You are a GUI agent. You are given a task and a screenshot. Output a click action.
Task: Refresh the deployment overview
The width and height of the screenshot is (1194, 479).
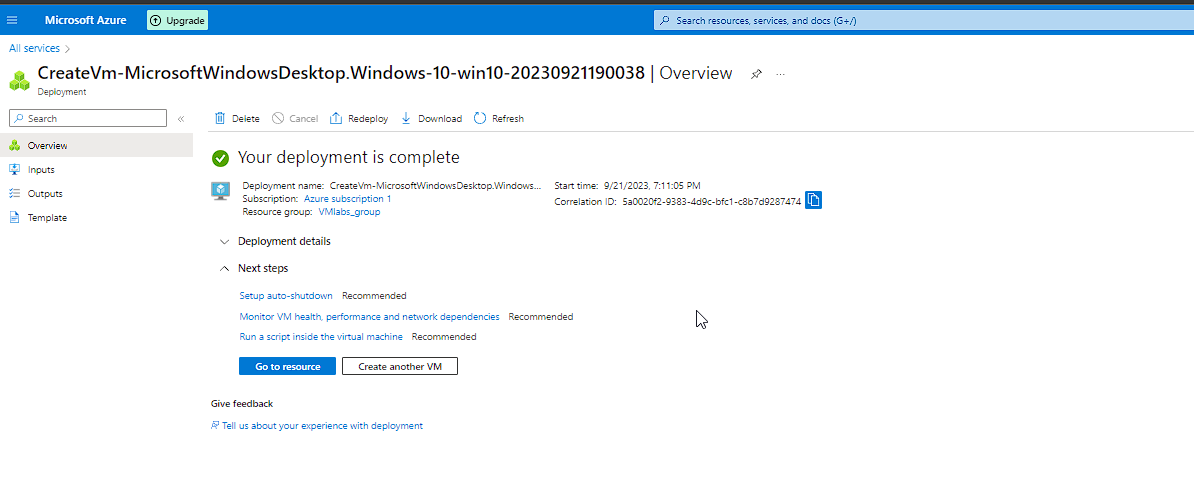499,118
